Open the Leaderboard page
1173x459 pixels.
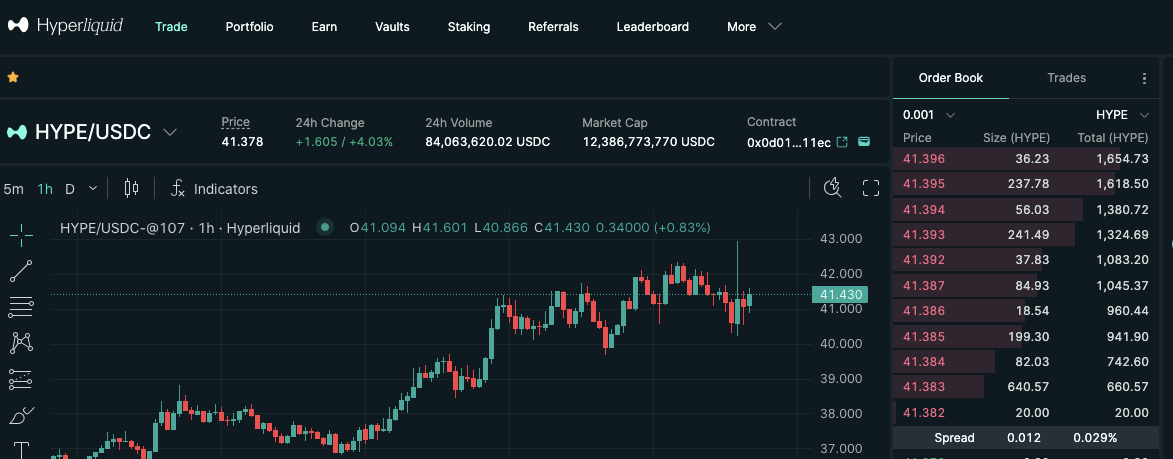[653, 26]
